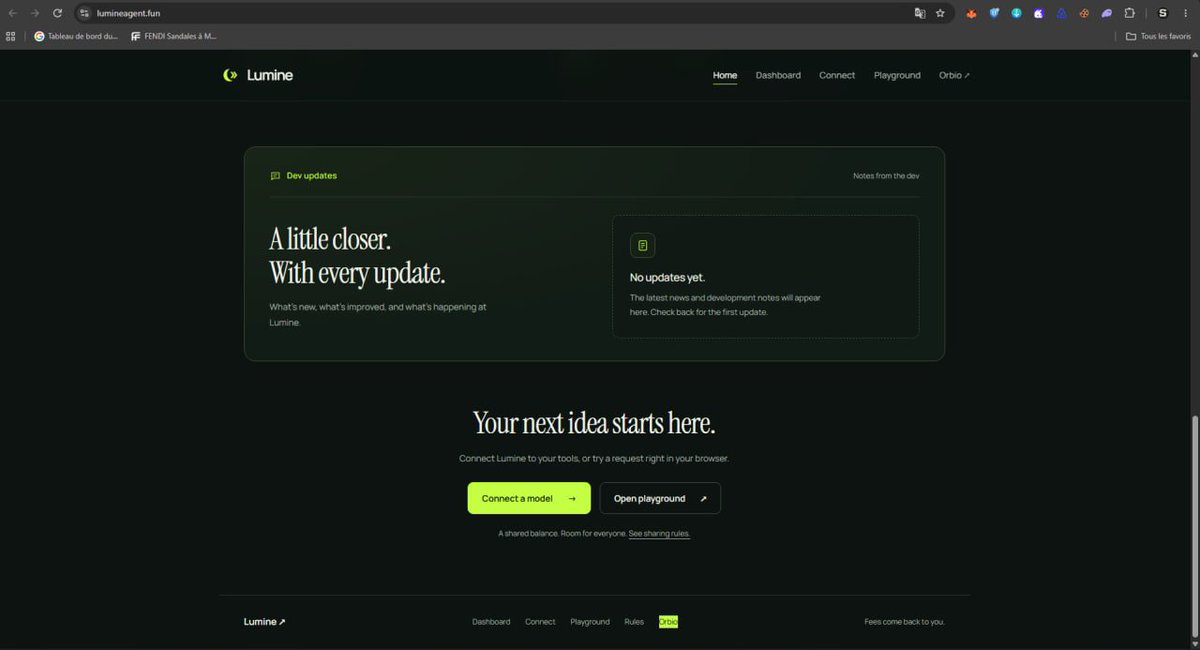
Task: Open the extensions puzzle piece menu
Action: click(x=1130, y=13)
